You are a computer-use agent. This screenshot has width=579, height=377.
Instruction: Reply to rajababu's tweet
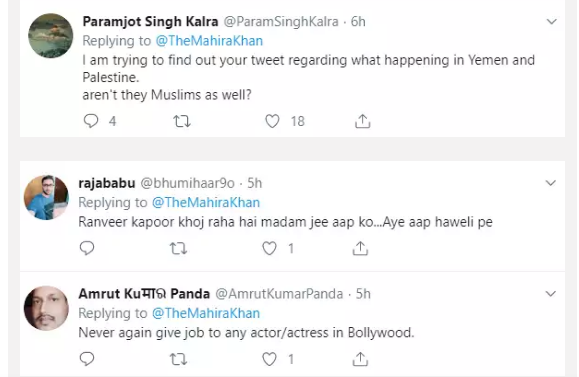(x=87, y=248)
